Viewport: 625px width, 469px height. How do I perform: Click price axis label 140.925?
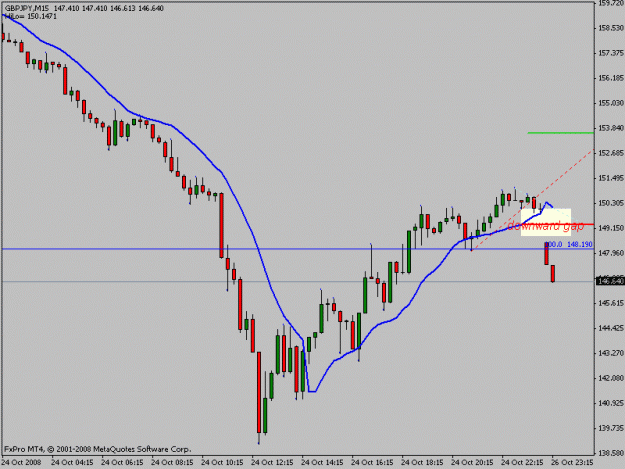click(x=611, y=403)
